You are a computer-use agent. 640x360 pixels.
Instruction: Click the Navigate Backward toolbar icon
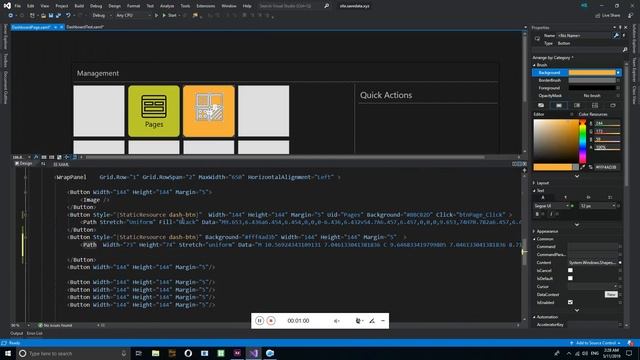coord(11,16)
